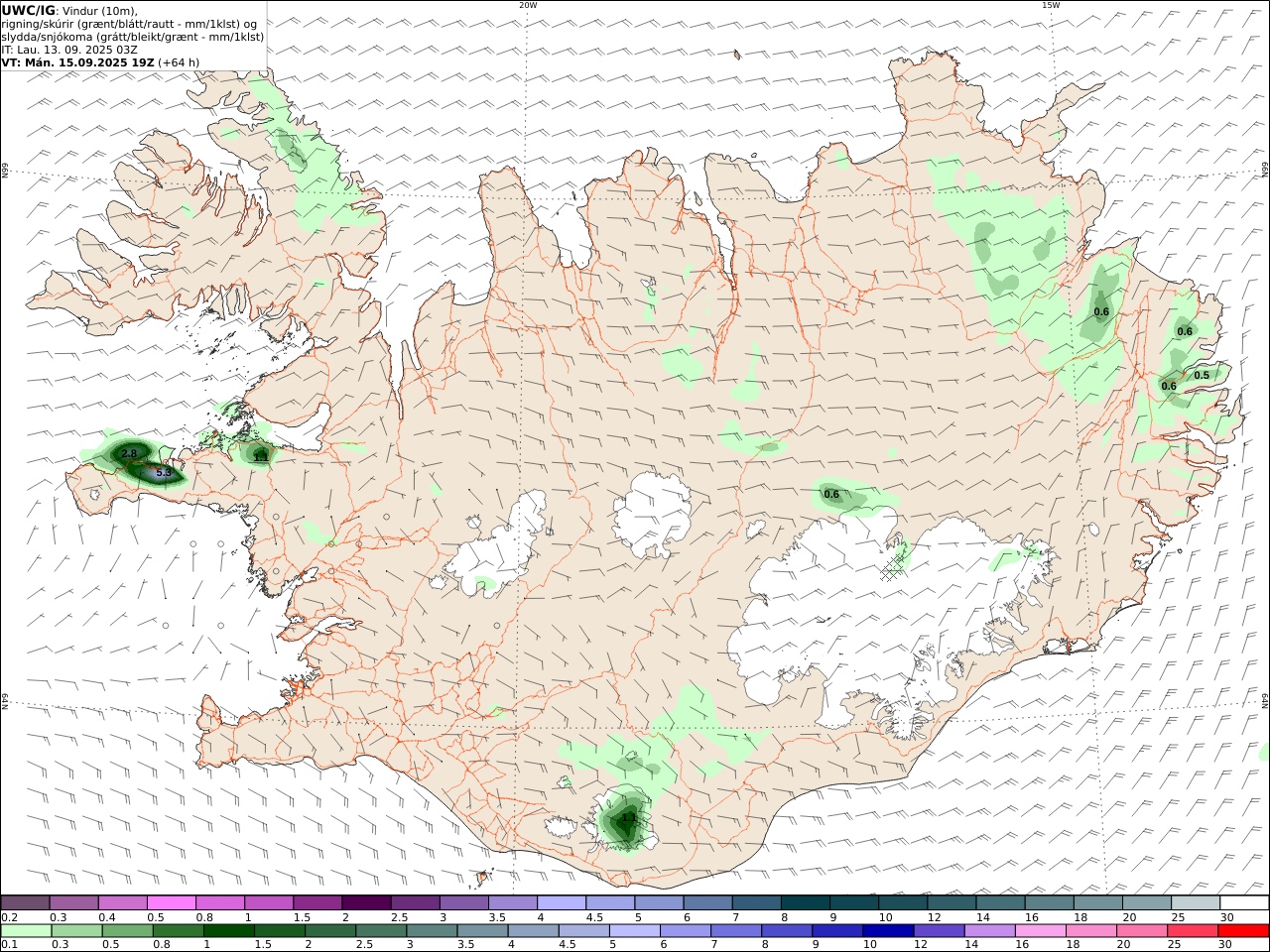Click the 2.8 precipitation value on Snæfellsnes
Viewport: 1270px width, 952px height.
(x=129, y=453)
